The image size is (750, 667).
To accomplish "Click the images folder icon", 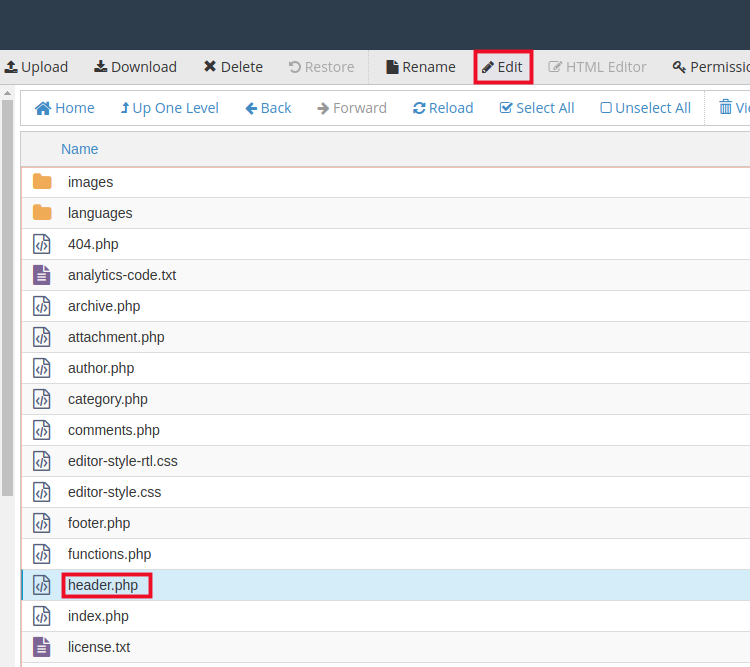I will point(42,182).
